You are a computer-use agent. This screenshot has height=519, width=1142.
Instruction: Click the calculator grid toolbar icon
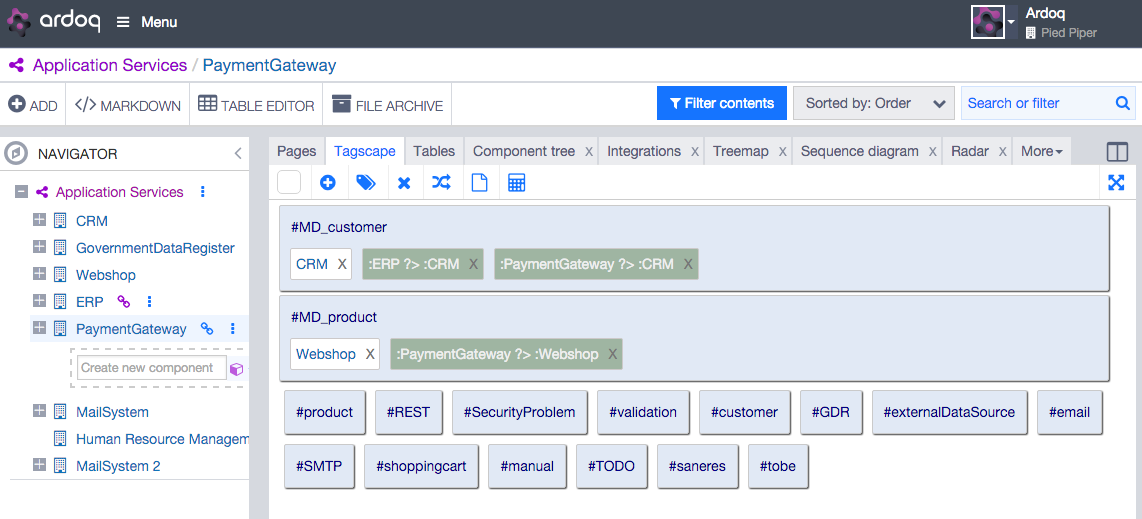(516, 183)
